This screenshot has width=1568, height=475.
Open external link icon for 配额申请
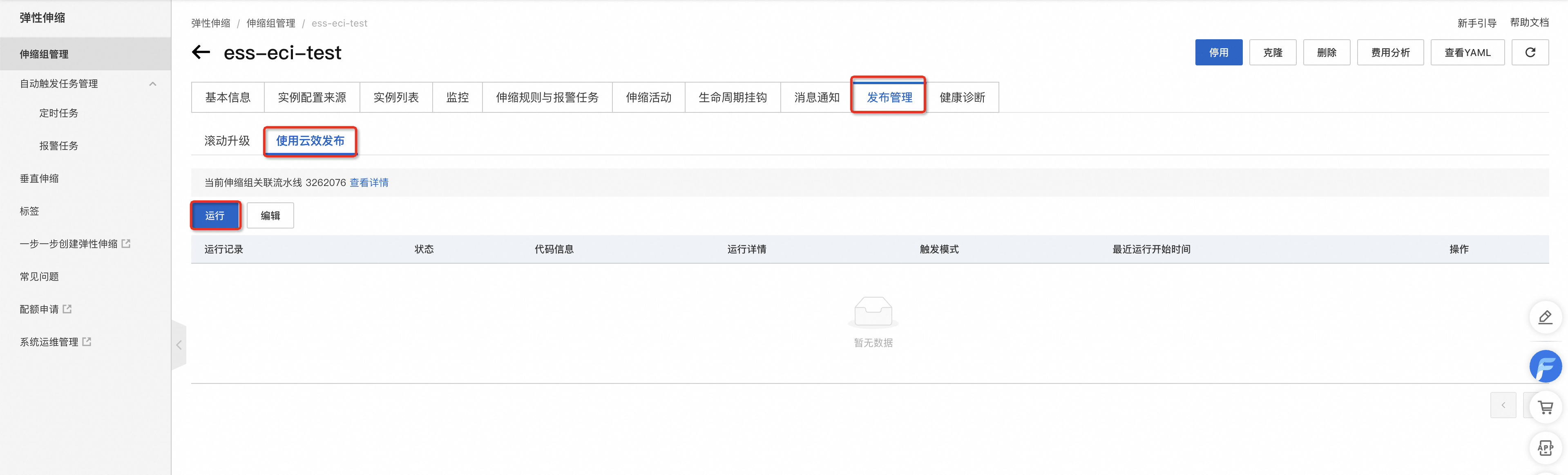tap(67, 309)
